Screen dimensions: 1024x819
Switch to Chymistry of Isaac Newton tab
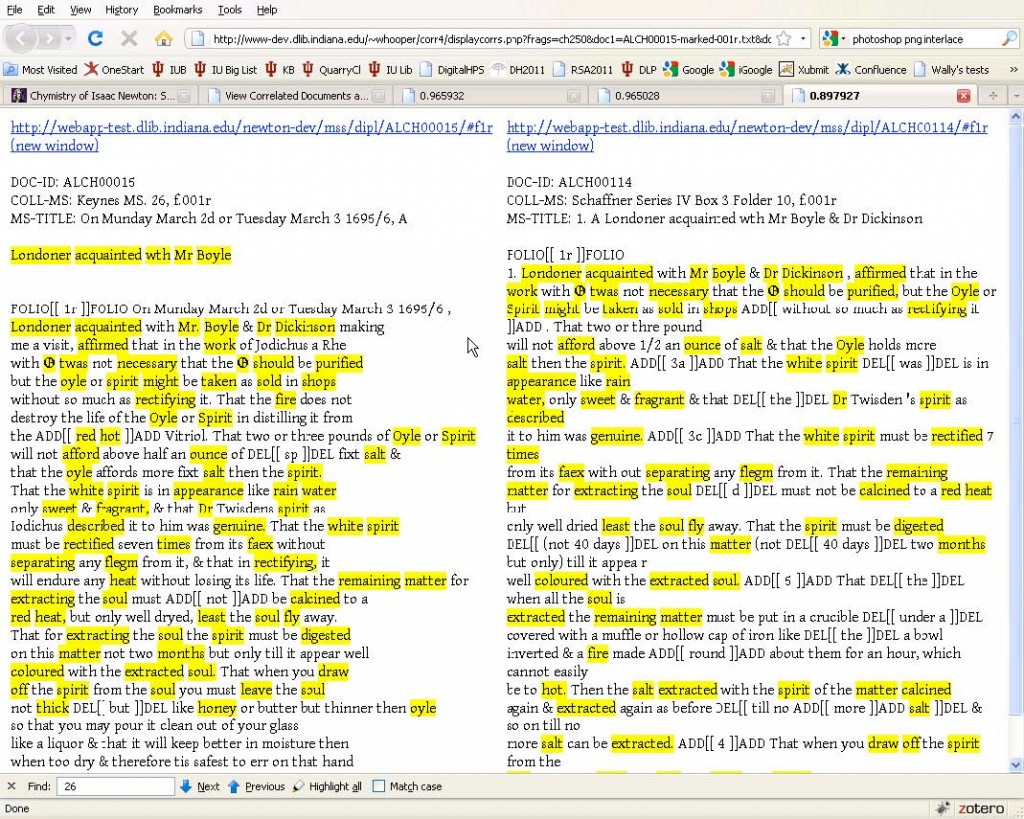[99, 95]
